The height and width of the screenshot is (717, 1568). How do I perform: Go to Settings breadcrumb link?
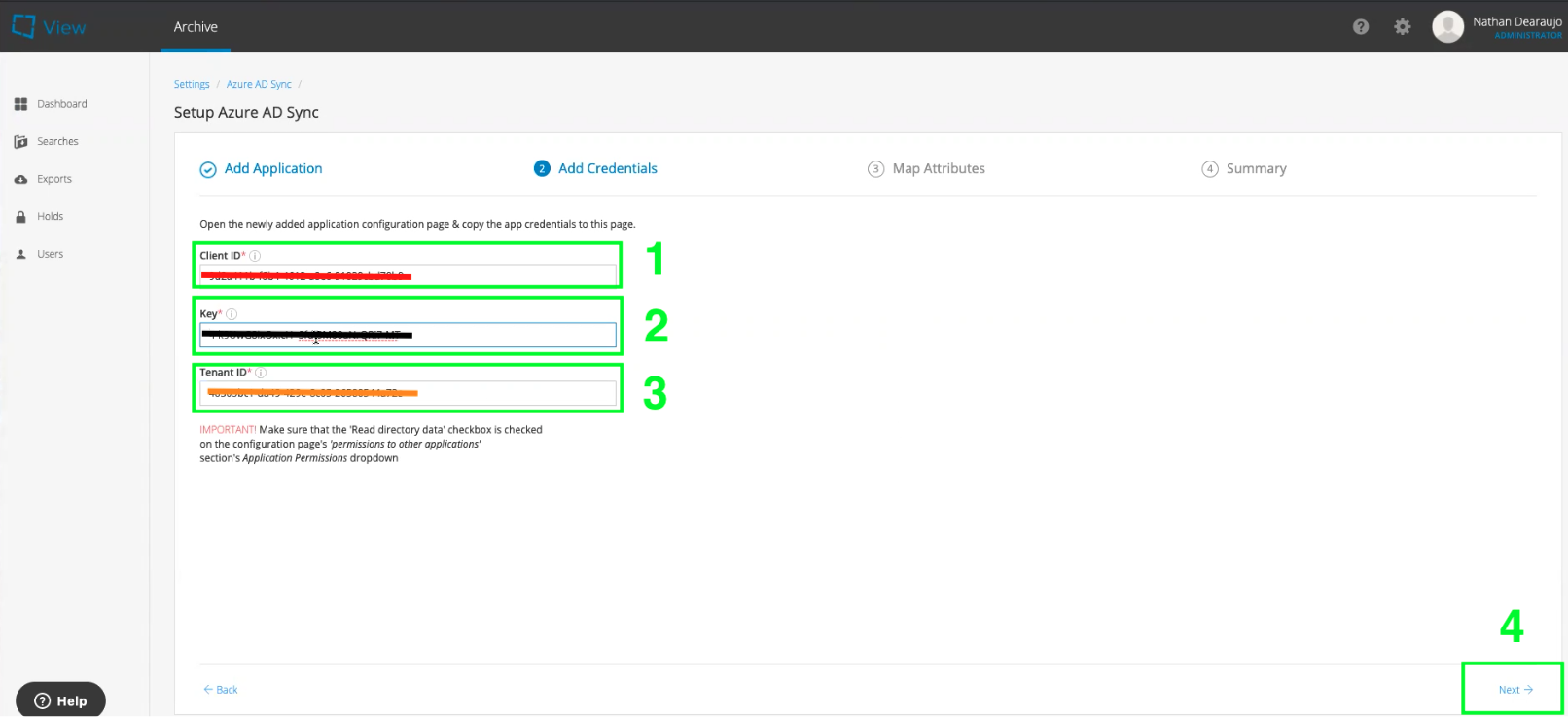[192, 85]
